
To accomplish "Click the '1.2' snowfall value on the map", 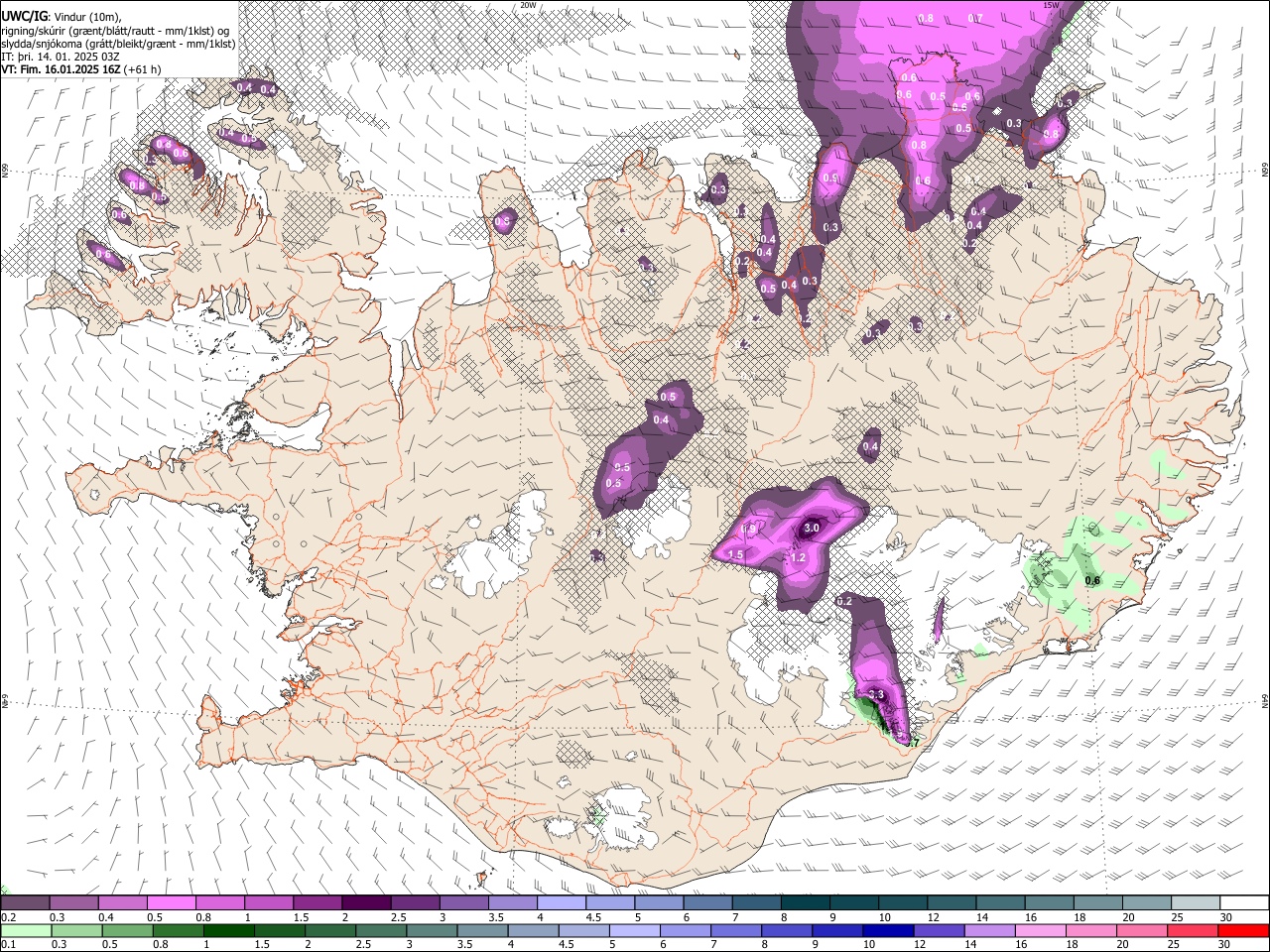I will point(799,558).
